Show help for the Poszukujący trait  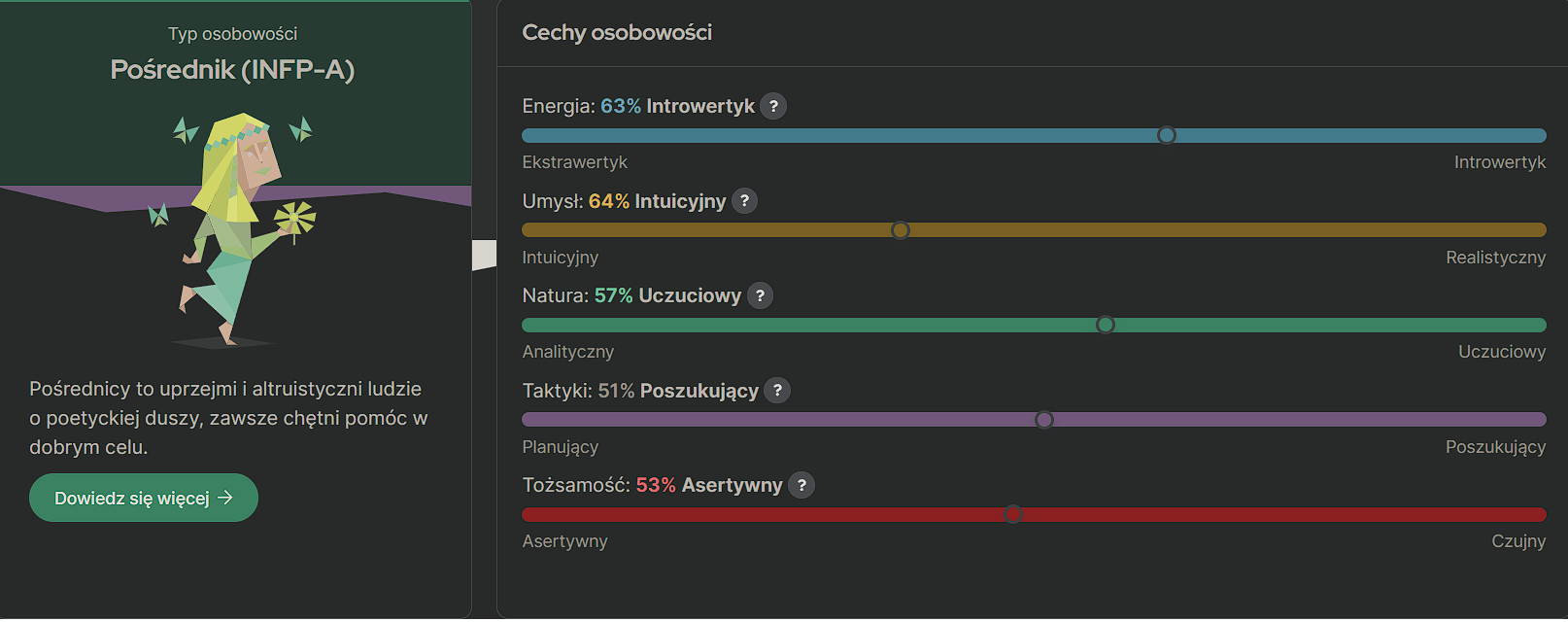coord(777,391)
